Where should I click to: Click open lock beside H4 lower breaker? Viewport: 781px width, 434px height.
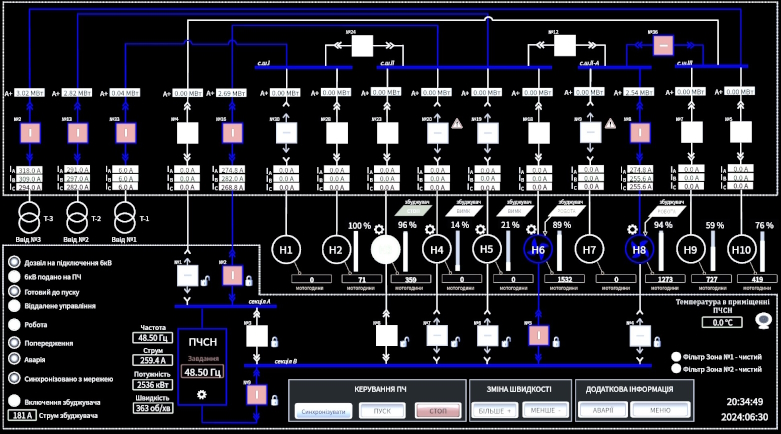point(455,342)
